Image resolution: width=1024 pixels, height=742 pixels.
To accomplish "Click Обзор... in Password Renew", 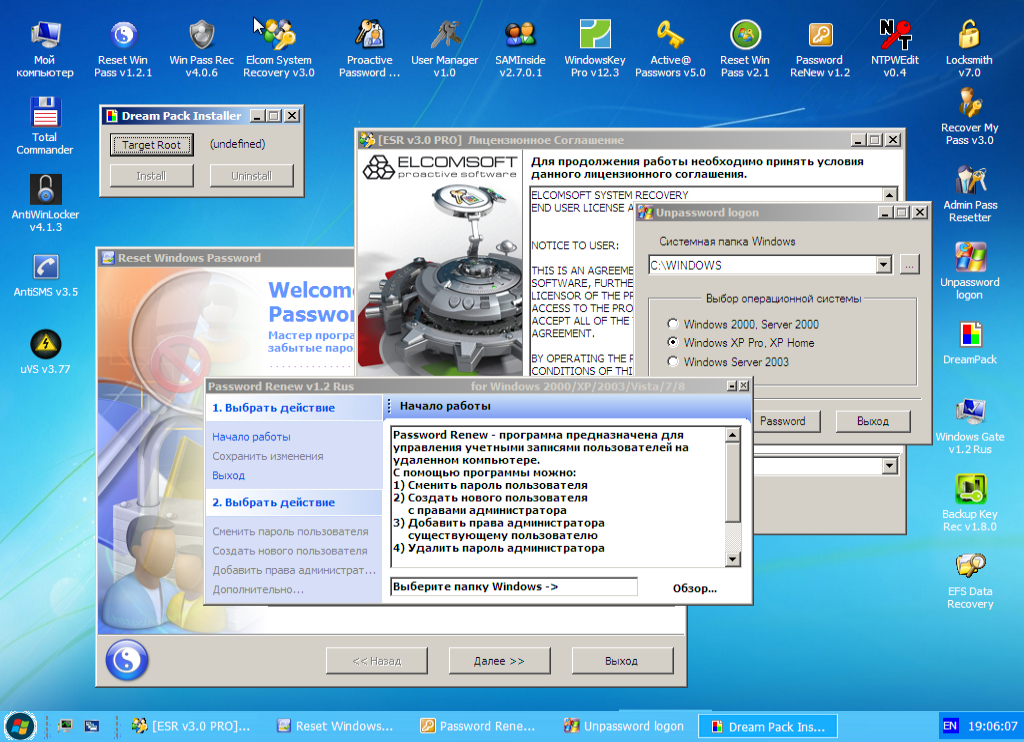I will click(x=695, y=588).
